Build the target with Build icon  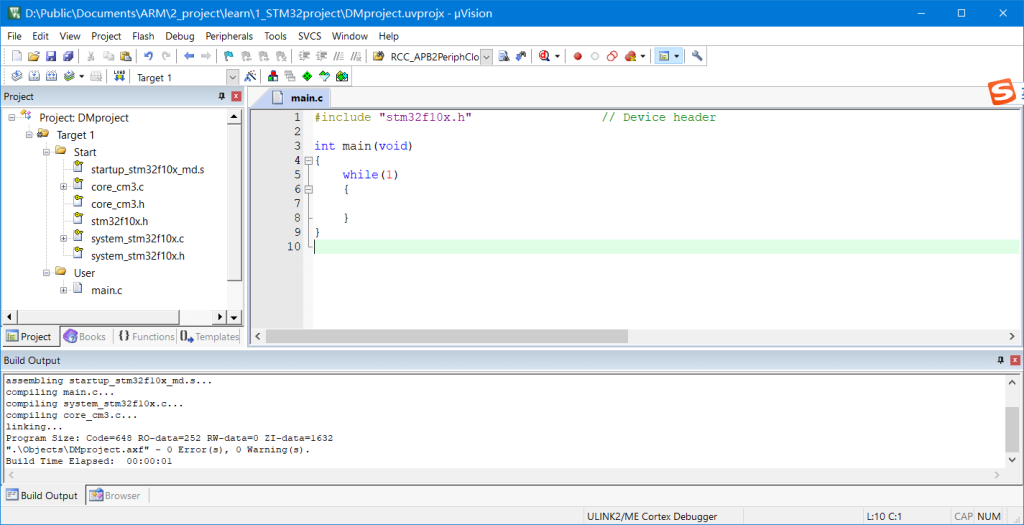coord(34,76)
